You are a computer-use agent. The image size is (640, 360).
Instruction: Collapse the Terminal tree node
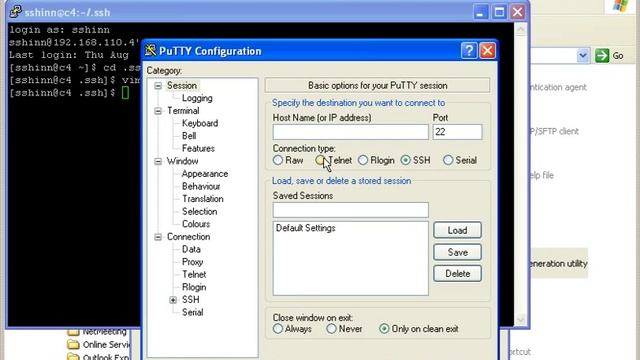(158, 111)
